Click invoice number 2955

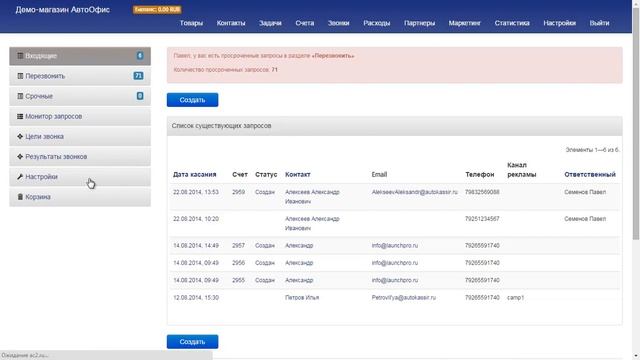[238, 280]
